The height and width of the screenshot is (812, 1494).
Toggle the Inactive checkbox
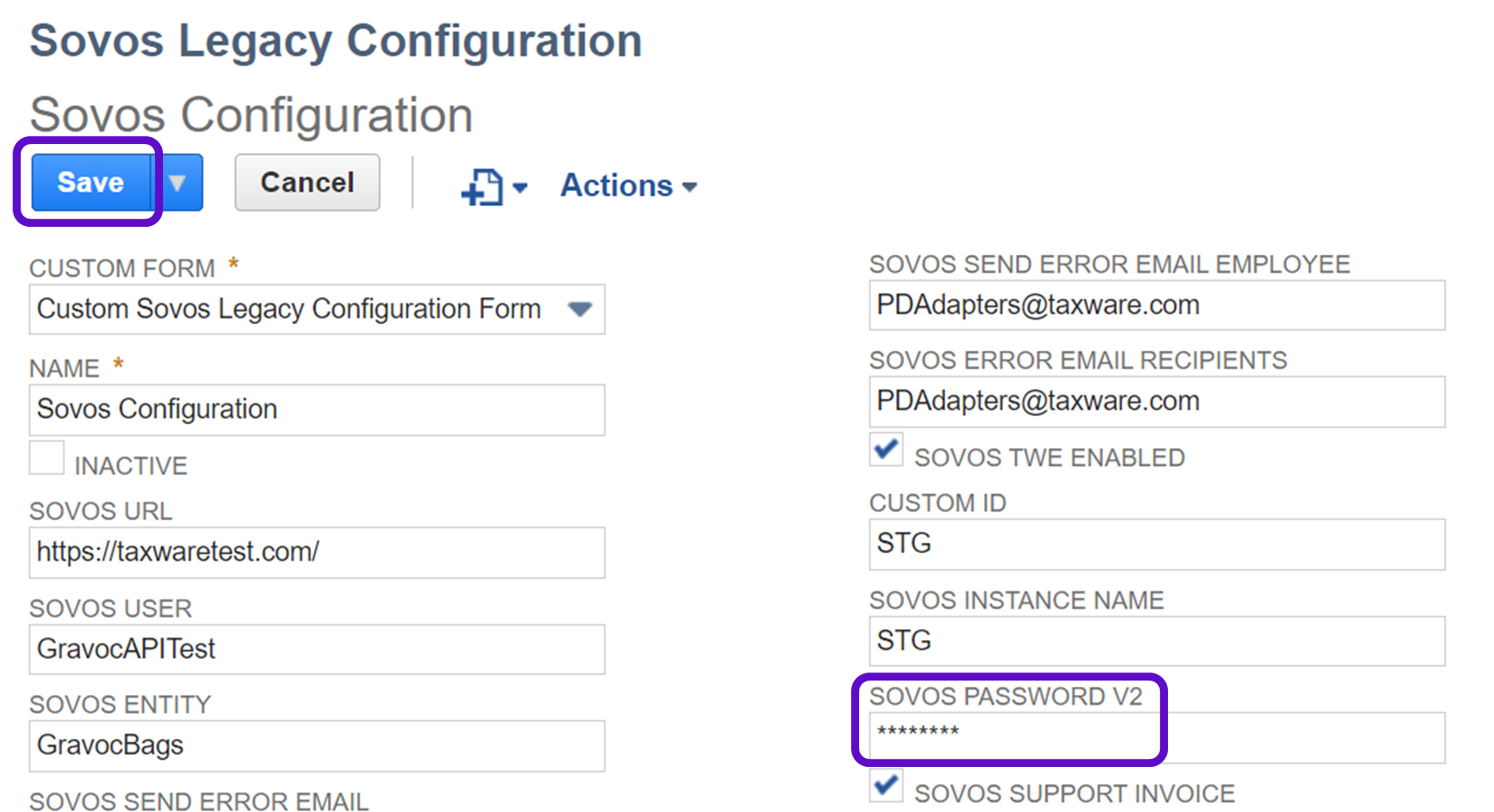click(x=47, y=457)
